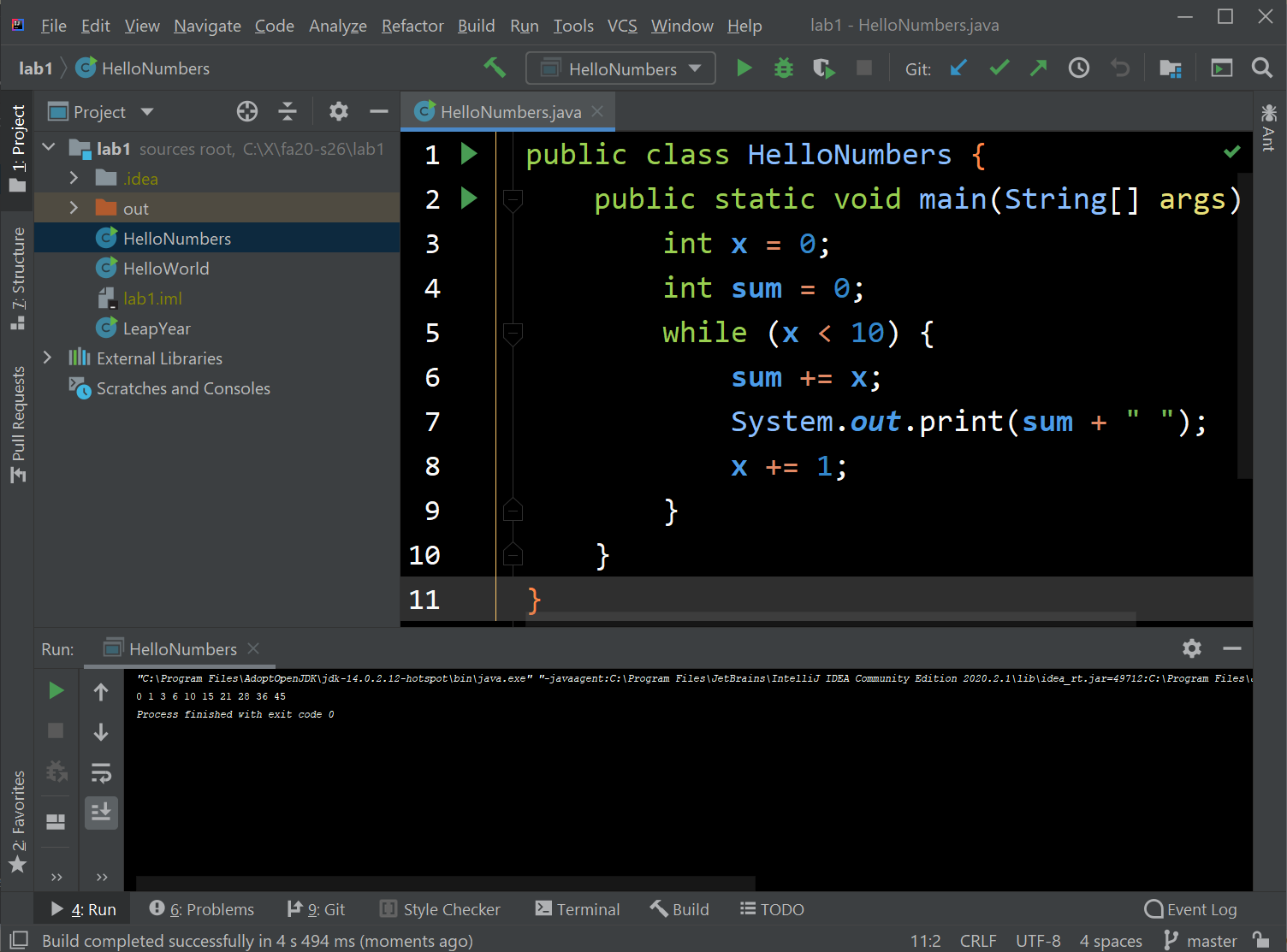Toggle the Ant tool window
1287x952 pixels.
pos(1269,128)
